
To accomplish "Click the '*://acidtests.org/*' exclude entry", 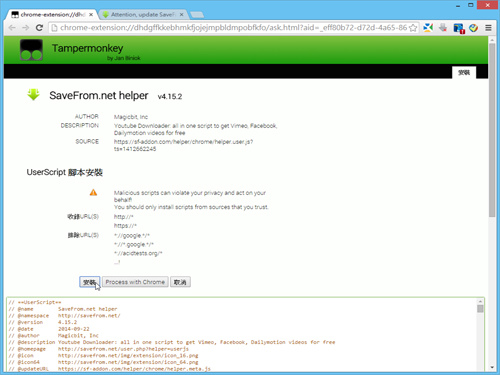I will click(x=138, y=253).
